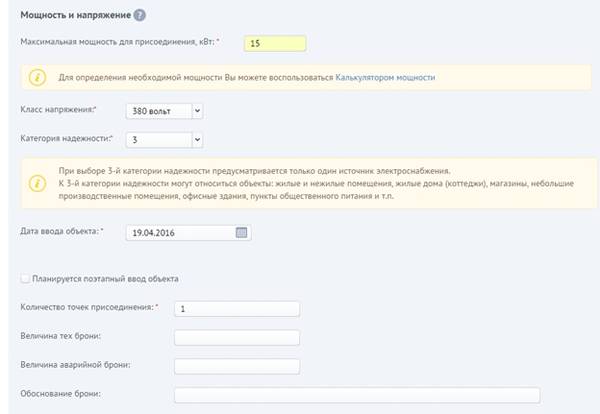The height and width of the screenshot is (414, 600).
Task: Tick the Планируется поэтапный ввод объекта checkbox
Action: (x=25, y=279)
